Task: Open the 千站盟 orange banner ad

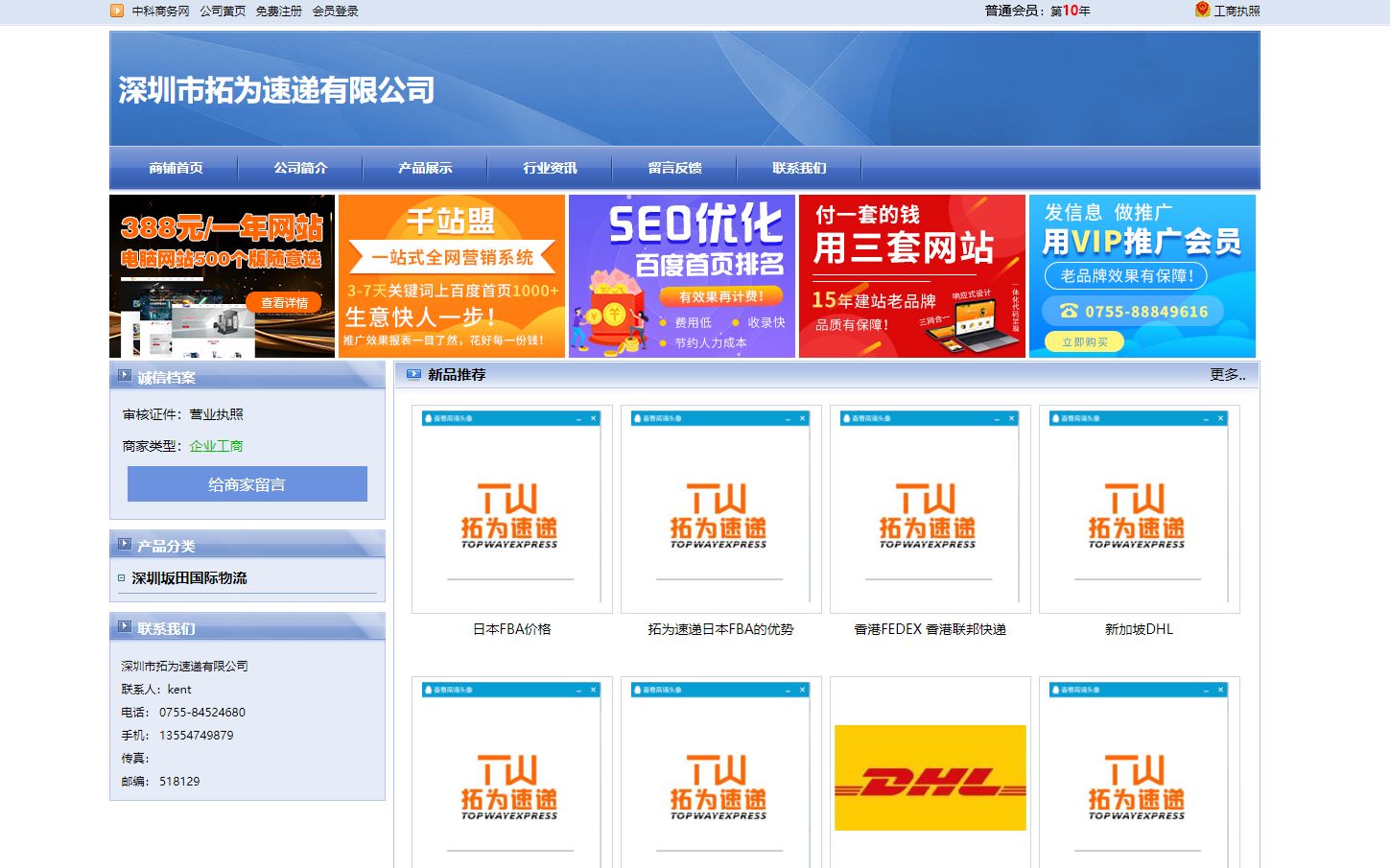Action: [x=452, y=276]
